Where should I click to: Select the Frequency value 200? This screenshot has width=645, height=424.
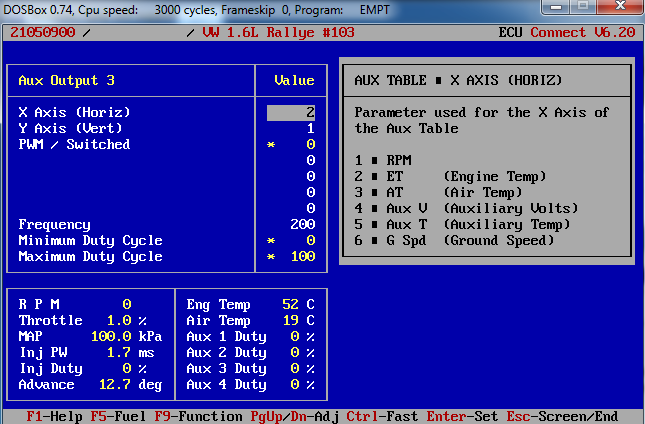coord(302,225)
